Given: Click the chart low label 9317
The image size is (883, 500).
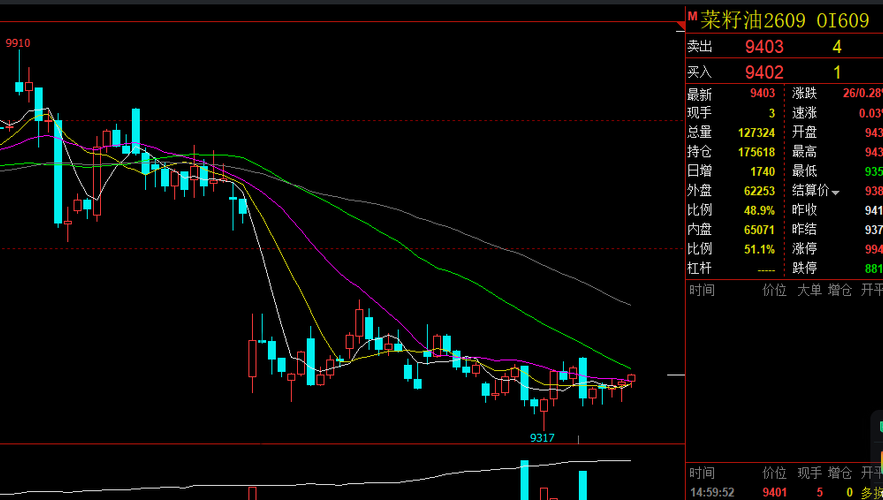Looking at the screenshot, I should (542, 438).
